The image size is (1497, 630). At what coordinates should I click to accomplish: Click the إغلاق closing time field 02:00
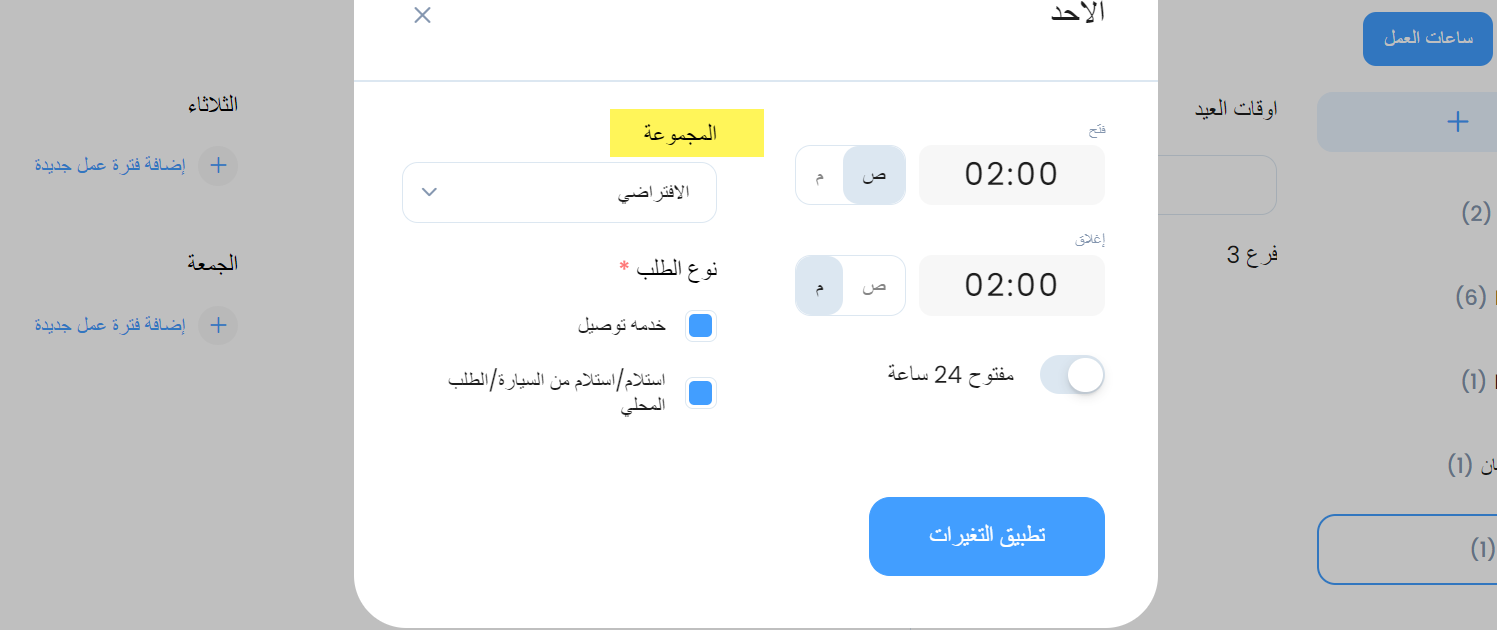1012,285
